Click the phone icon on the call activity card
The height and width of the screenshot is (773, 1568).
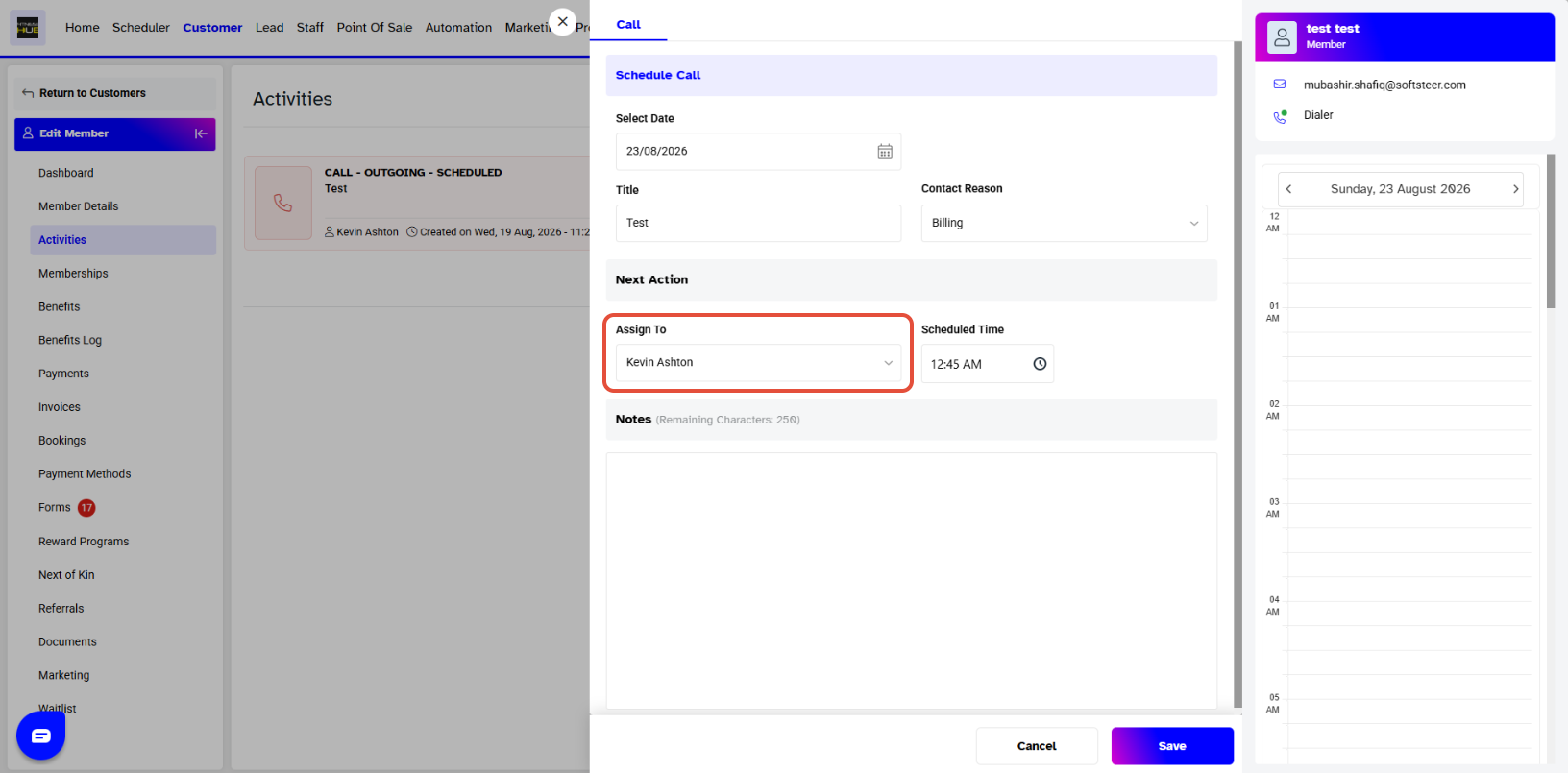283,203
